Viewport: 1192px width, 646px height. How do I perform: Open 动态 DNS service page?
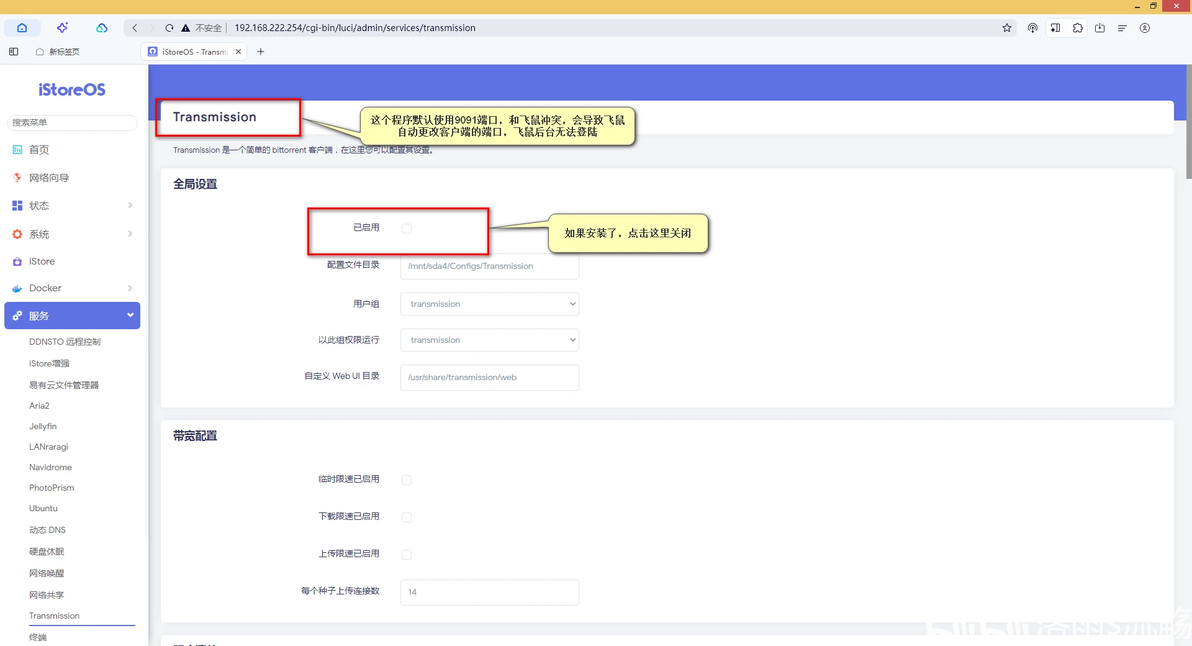(47, 530)
